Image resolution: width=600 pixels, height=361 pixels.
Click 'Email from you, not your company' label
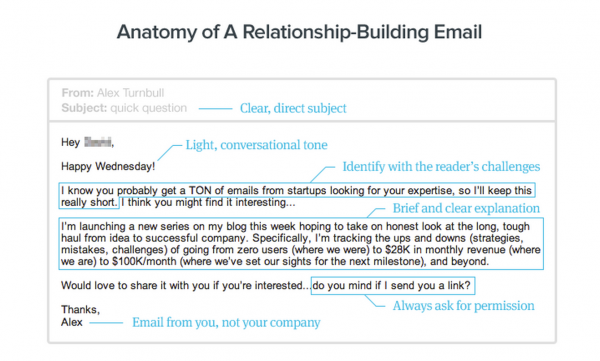(226, 323)
